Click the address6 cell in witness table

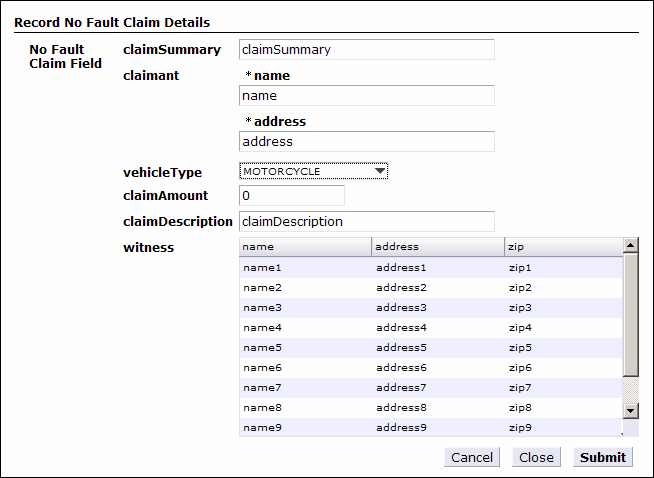pyautogui.click(x=401, y=368)
